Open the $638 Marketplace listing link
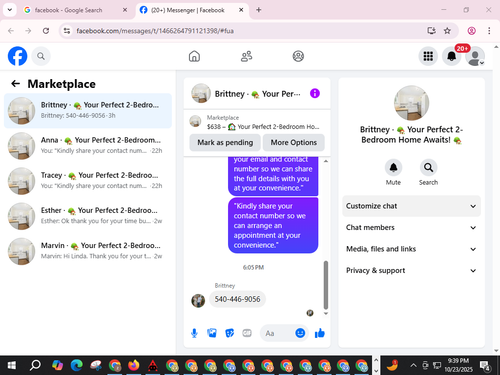This screenshot has width=500, height=375. [x=257, y=122]
